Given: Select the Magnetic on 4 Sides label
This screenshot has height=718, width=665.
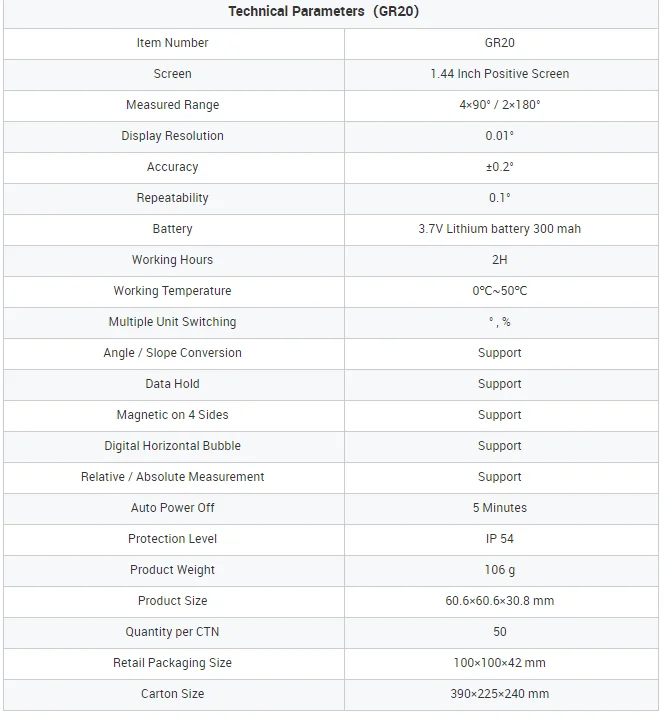Looking at the screenshot, I should point(173,415).
